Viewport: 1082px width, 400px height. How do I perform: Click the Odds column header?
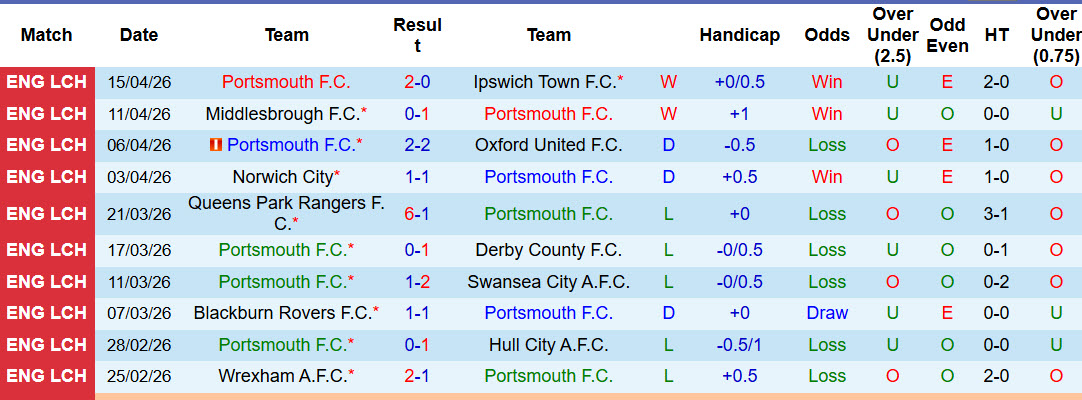coord(827,35)
